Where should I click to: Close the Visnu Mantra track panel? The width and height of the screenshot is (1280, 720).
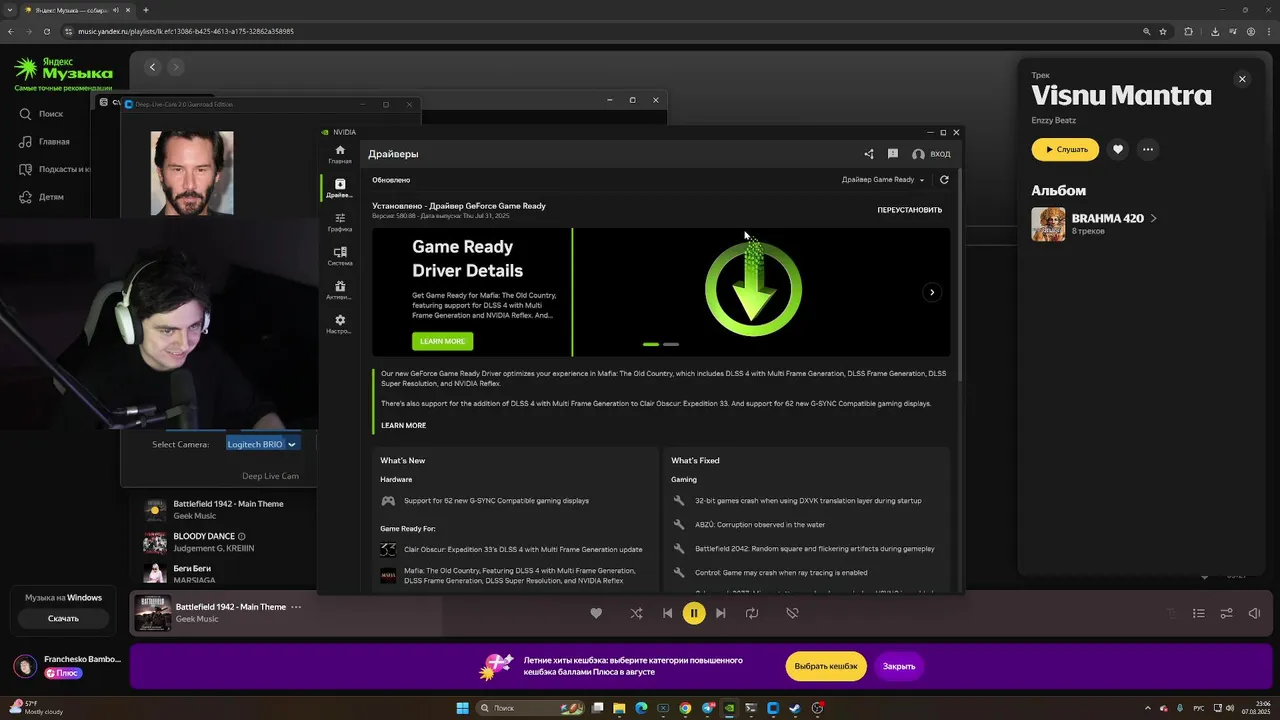[1242, 79]
